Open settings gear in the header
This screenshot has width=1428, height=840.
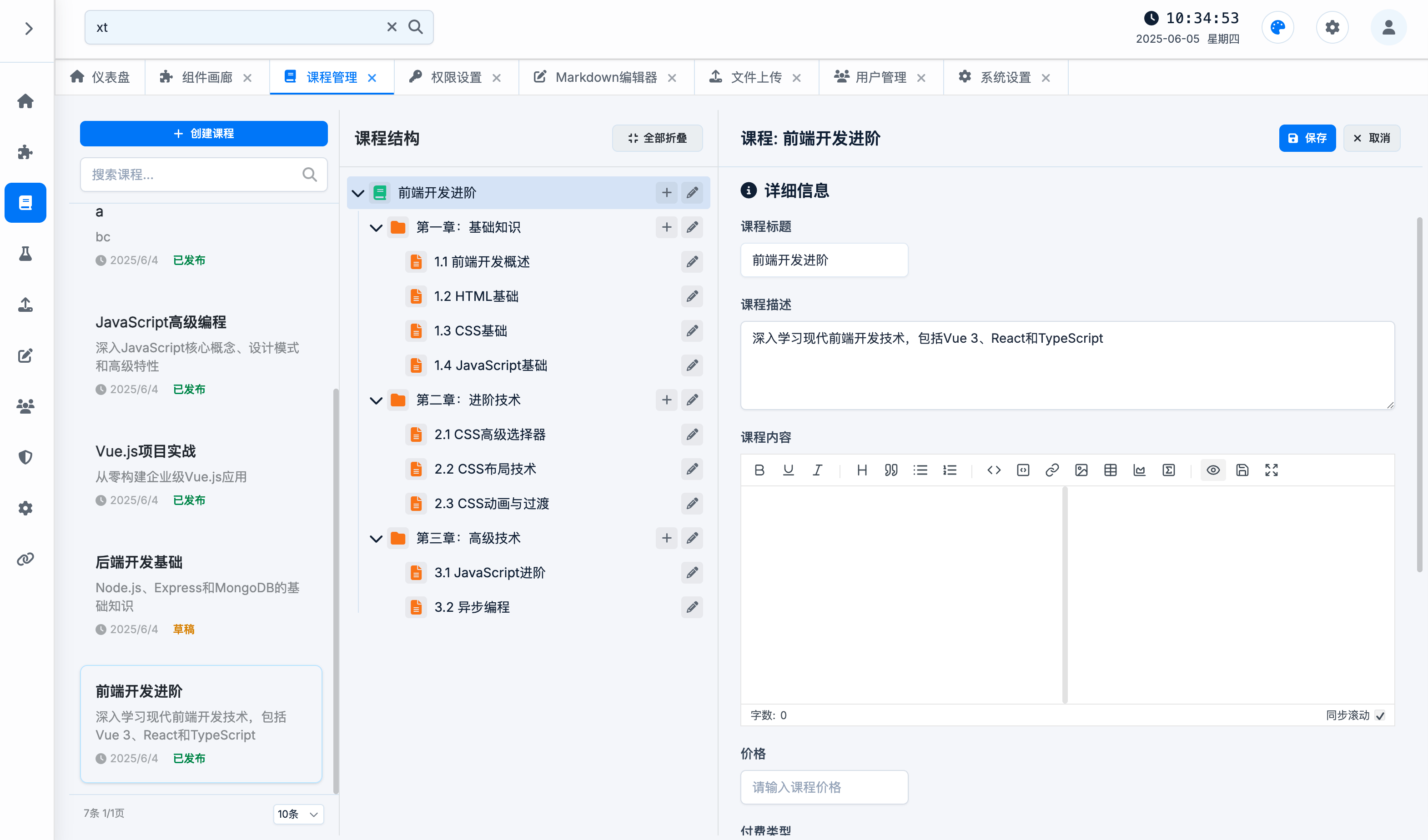click(x=1332, y=27)
